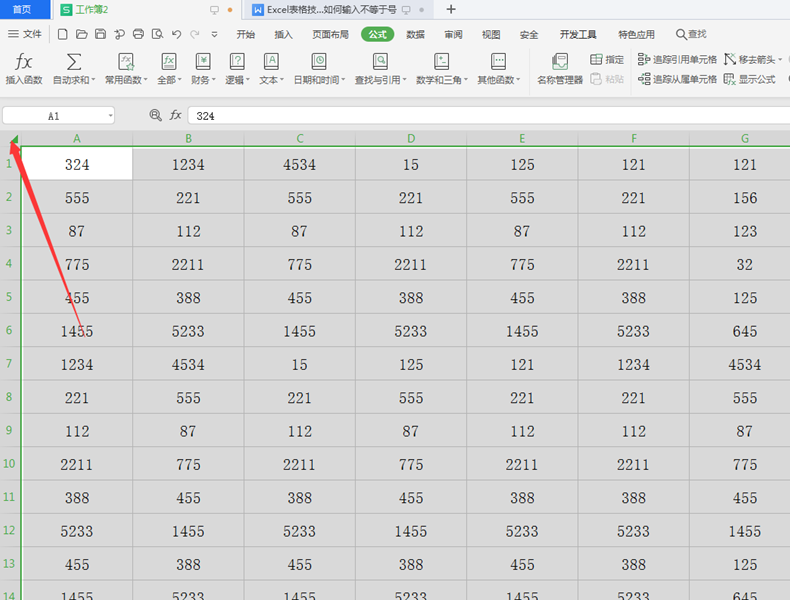Open the Lookup and Reference functions icon
This screenshot has height=600, width=790.
point(380,61)
